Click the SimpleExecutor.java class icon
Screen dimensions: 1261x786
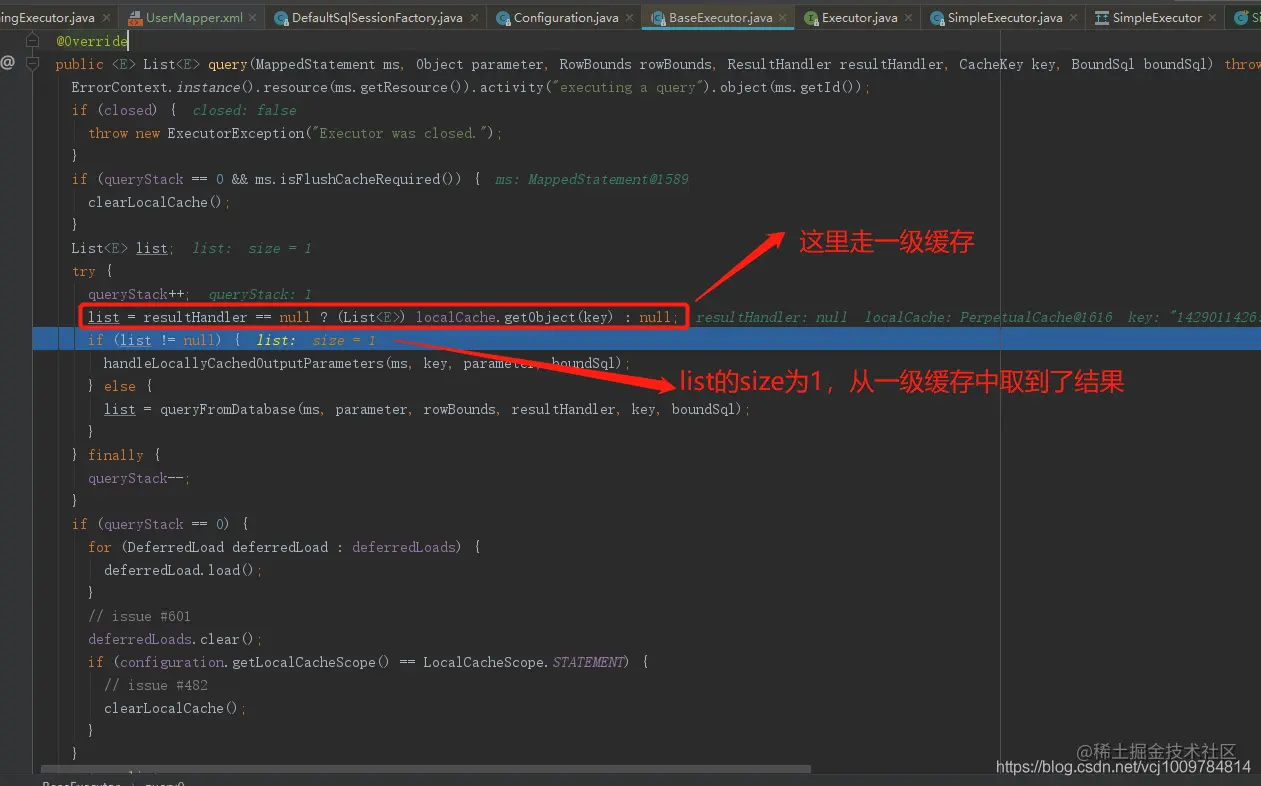[x=937, y=18]
